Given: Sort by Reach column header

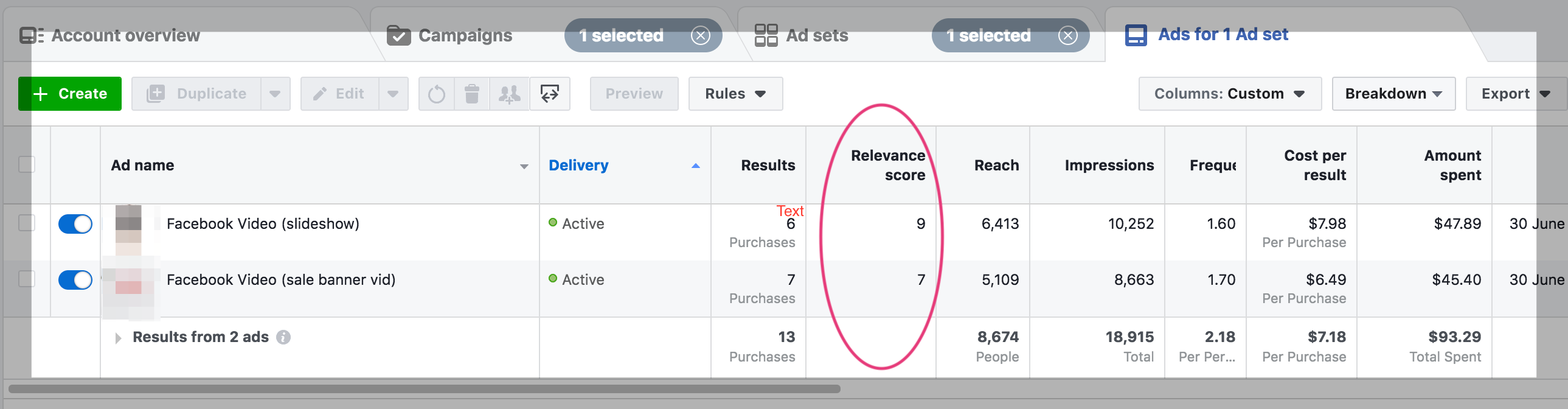Looking at the screenshot, I should tap(996, 165).
